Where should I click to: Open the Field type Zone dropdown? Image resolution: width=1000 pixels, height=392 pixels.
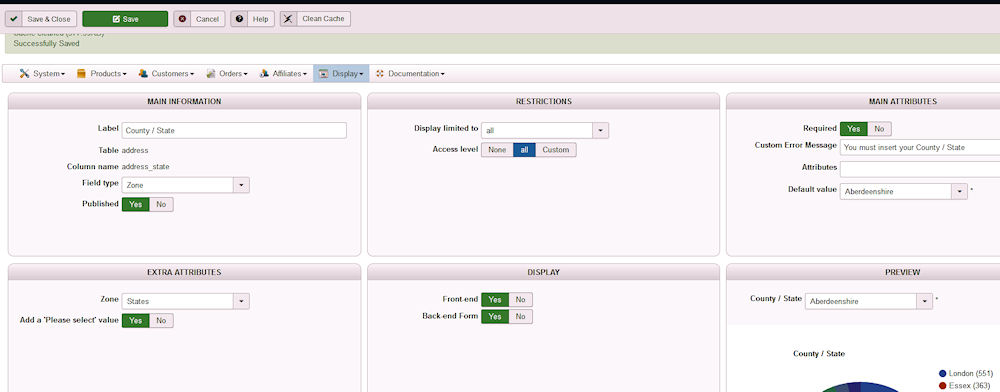coord(186,185)
